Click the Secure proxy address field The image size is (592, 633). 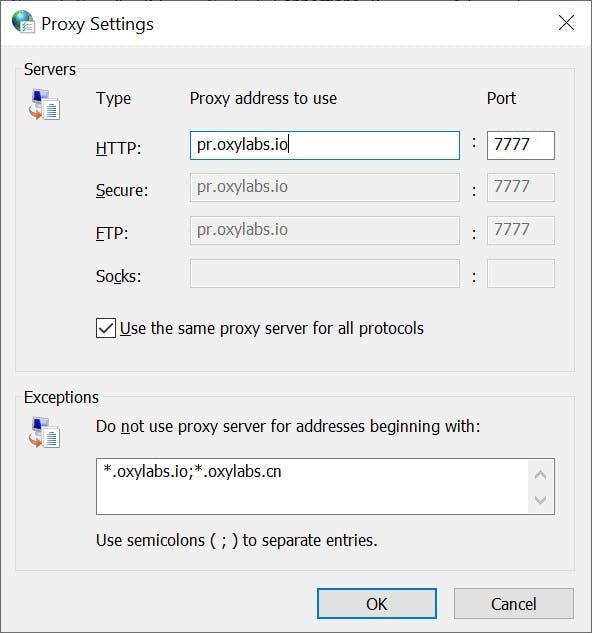coord(325,188)
